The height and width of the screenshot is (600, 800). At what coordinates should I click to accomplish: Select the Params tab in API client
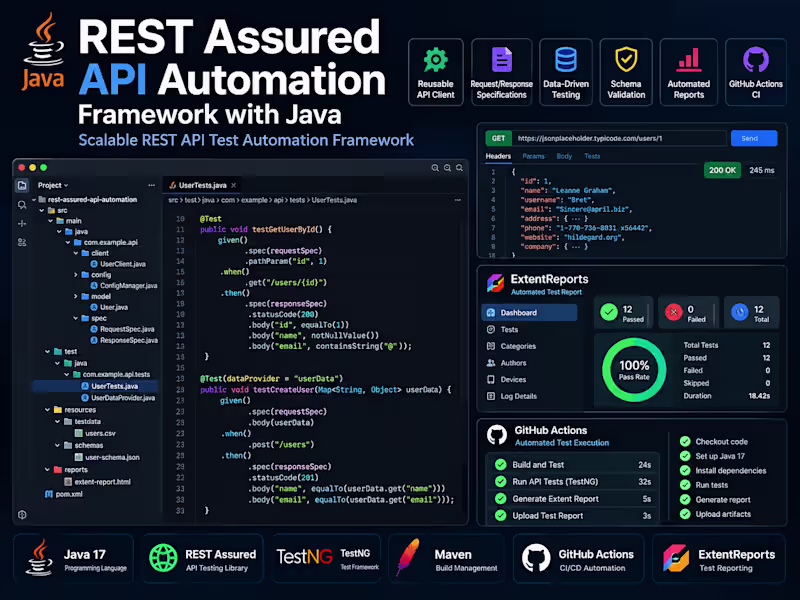point(533,156)
